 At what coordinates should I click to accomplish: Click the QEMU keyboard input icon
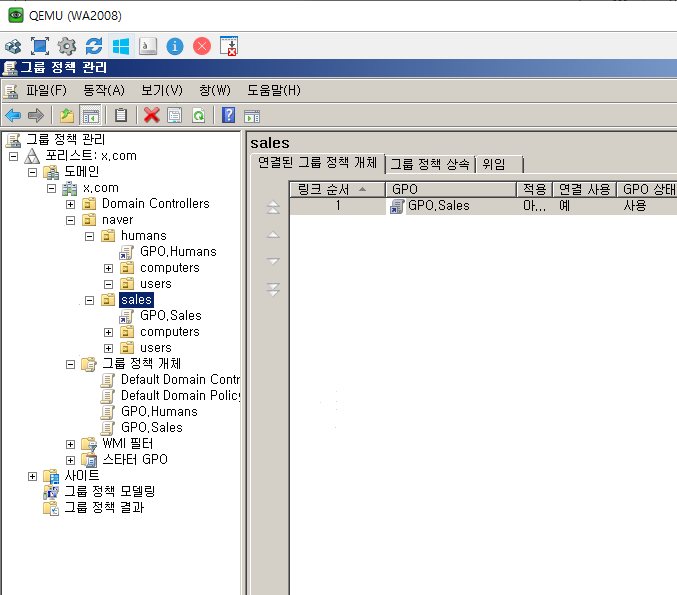click(x=148, y=46)
